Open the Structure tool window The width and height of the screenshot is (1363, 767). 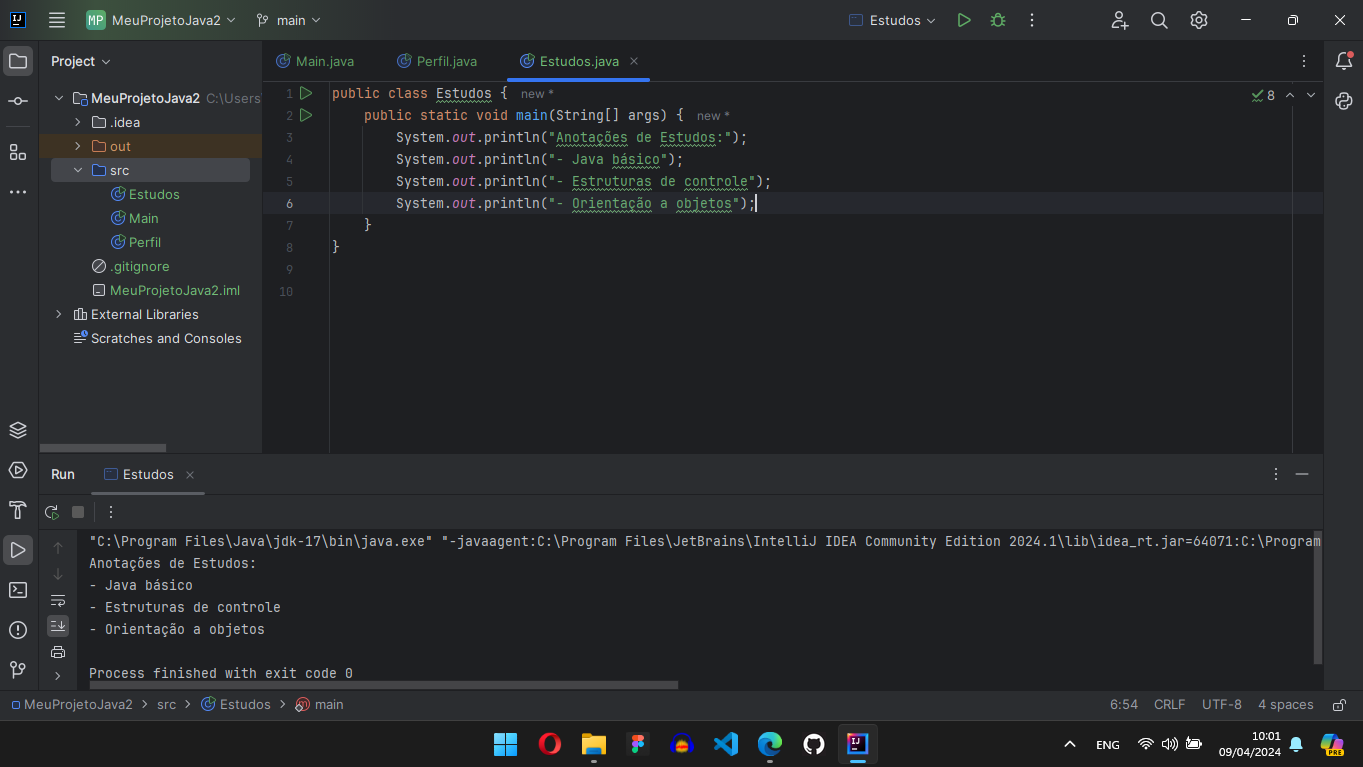pos(18,151)
